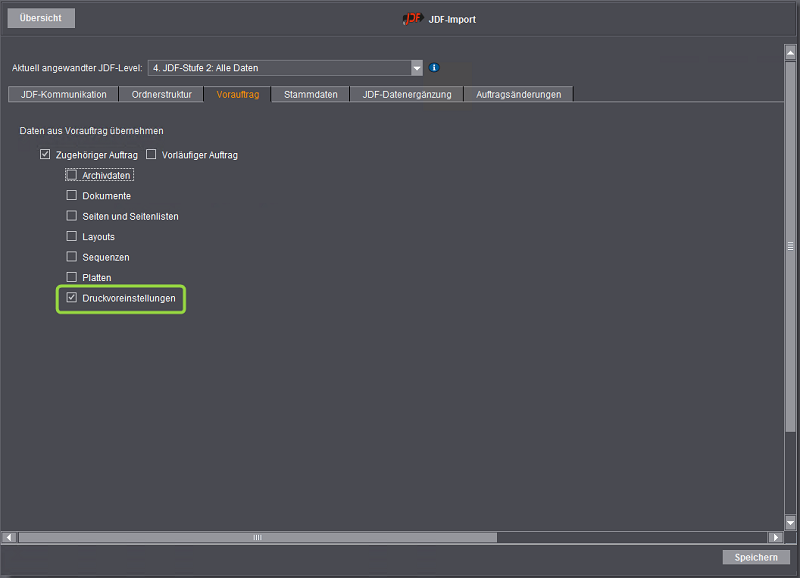Click the horizontal scrollbar left arrow

[x=9, y=537]
